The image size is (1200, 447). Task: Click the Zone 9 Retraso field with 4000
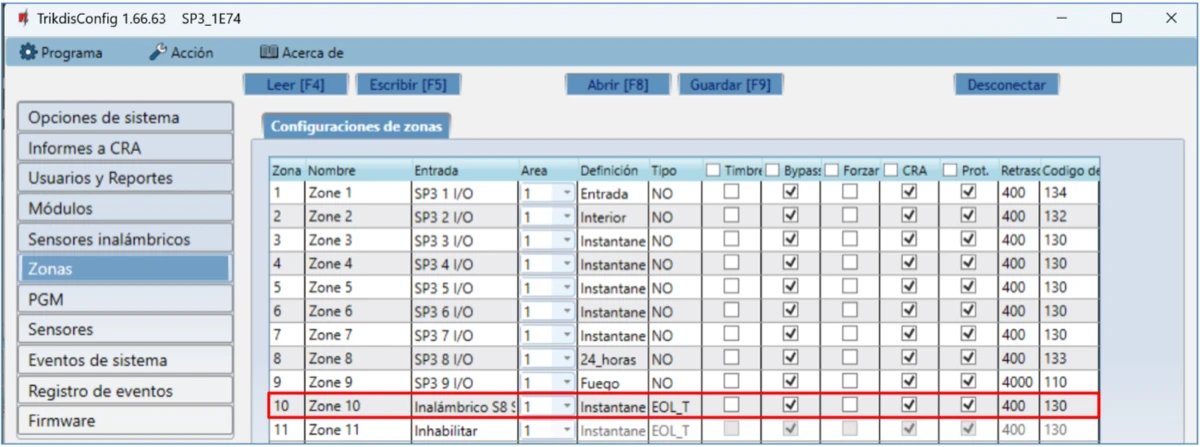point(1018,383)
